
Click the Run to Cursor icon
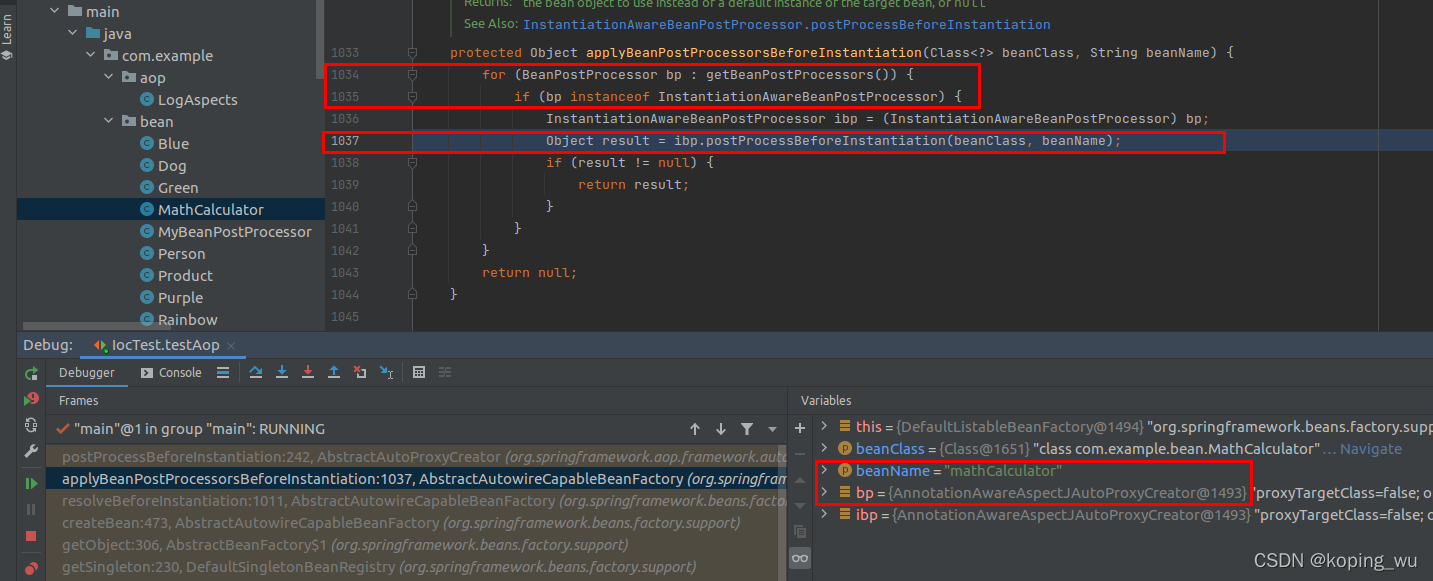click(387, 372)
